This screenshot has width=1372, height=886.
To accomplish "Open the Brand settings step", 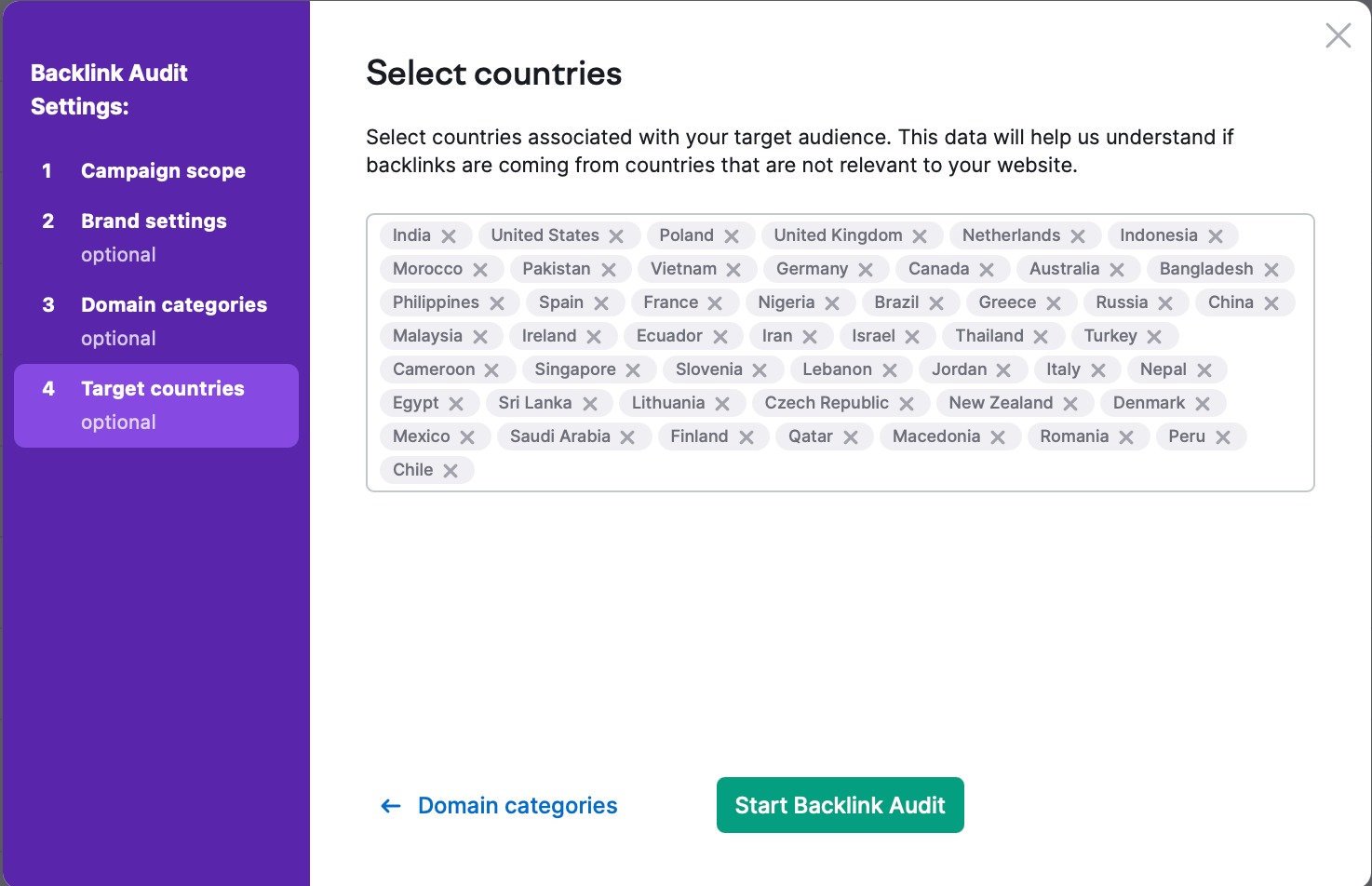I will click(154, 221).
